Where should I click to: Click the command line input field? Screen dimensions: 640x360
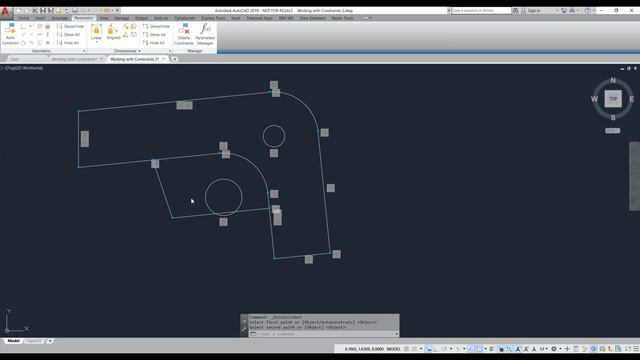[322, 334]
